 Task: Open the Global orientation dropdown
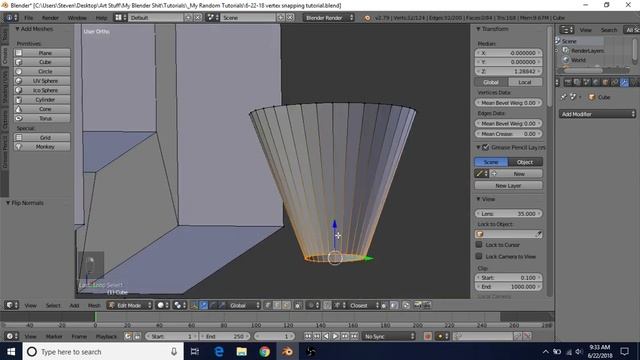(244, 305)
